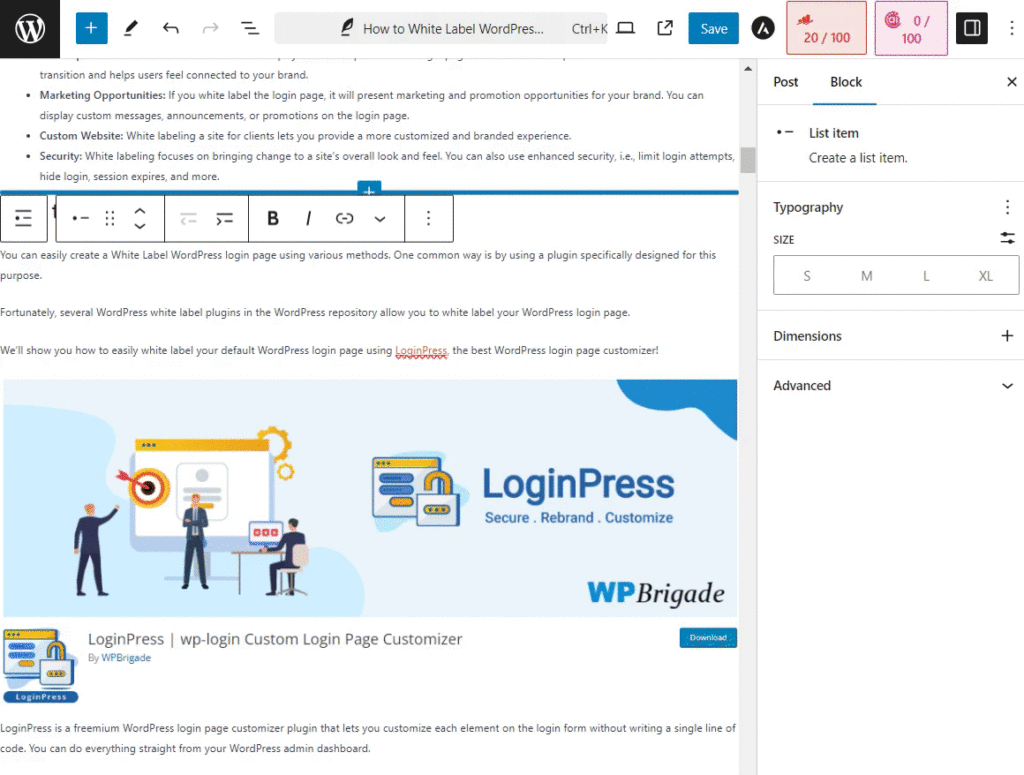This screenshot has width=1024, height=775.
Task: Choose font size L
Action: pyautogui.click(x=926, y=276)
